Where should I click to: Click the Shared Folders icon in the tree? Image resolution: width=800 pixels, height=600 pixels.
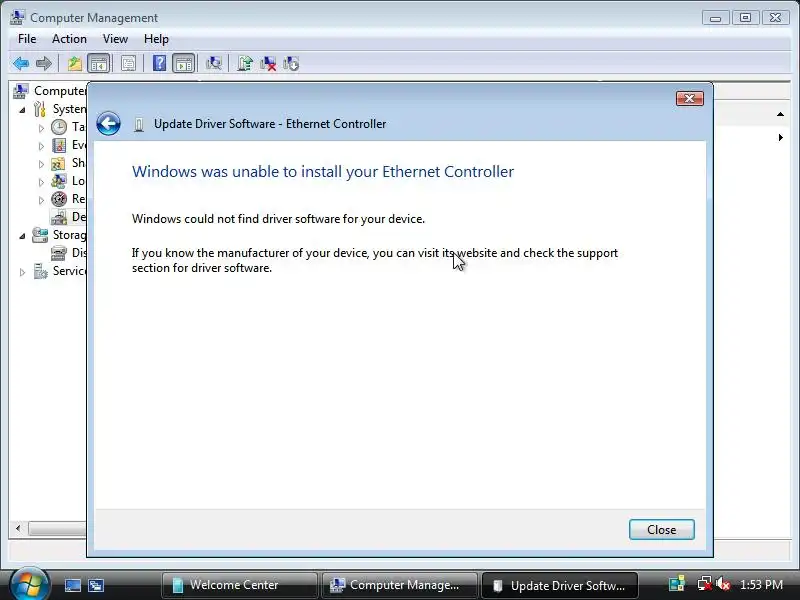tap(58, 163)
